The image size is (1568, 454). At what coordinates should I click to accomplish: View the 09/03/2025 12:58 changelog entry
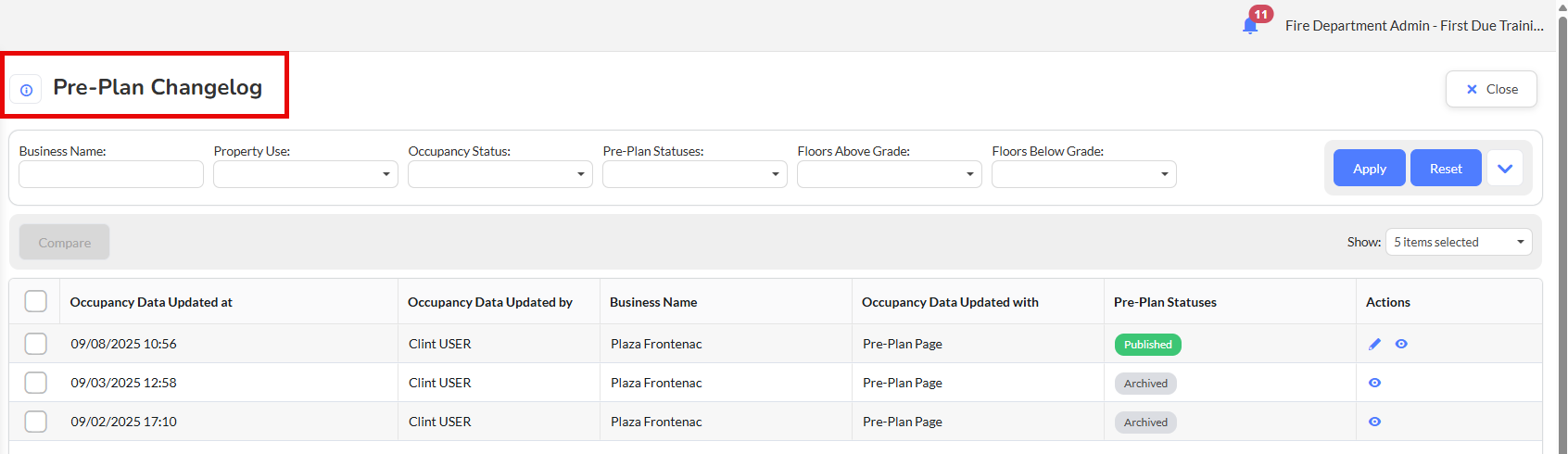click(x=1374, y=383)
